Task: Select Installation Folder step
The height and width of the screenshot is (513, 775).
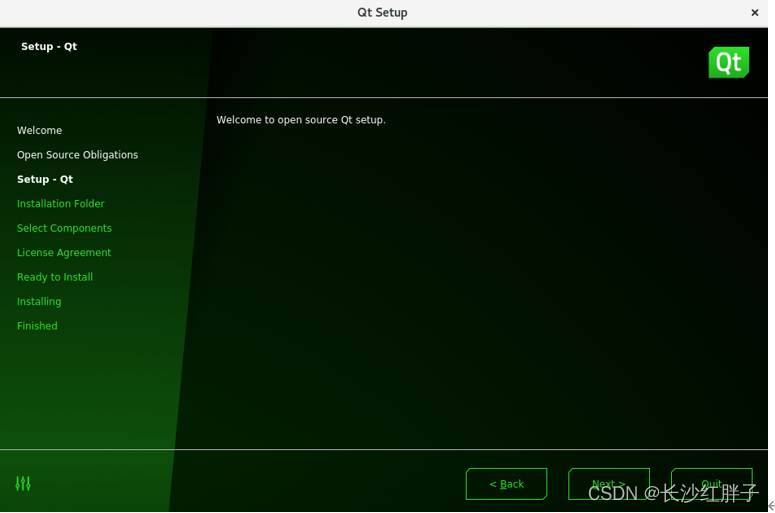Action: click(x=61, y=204)
